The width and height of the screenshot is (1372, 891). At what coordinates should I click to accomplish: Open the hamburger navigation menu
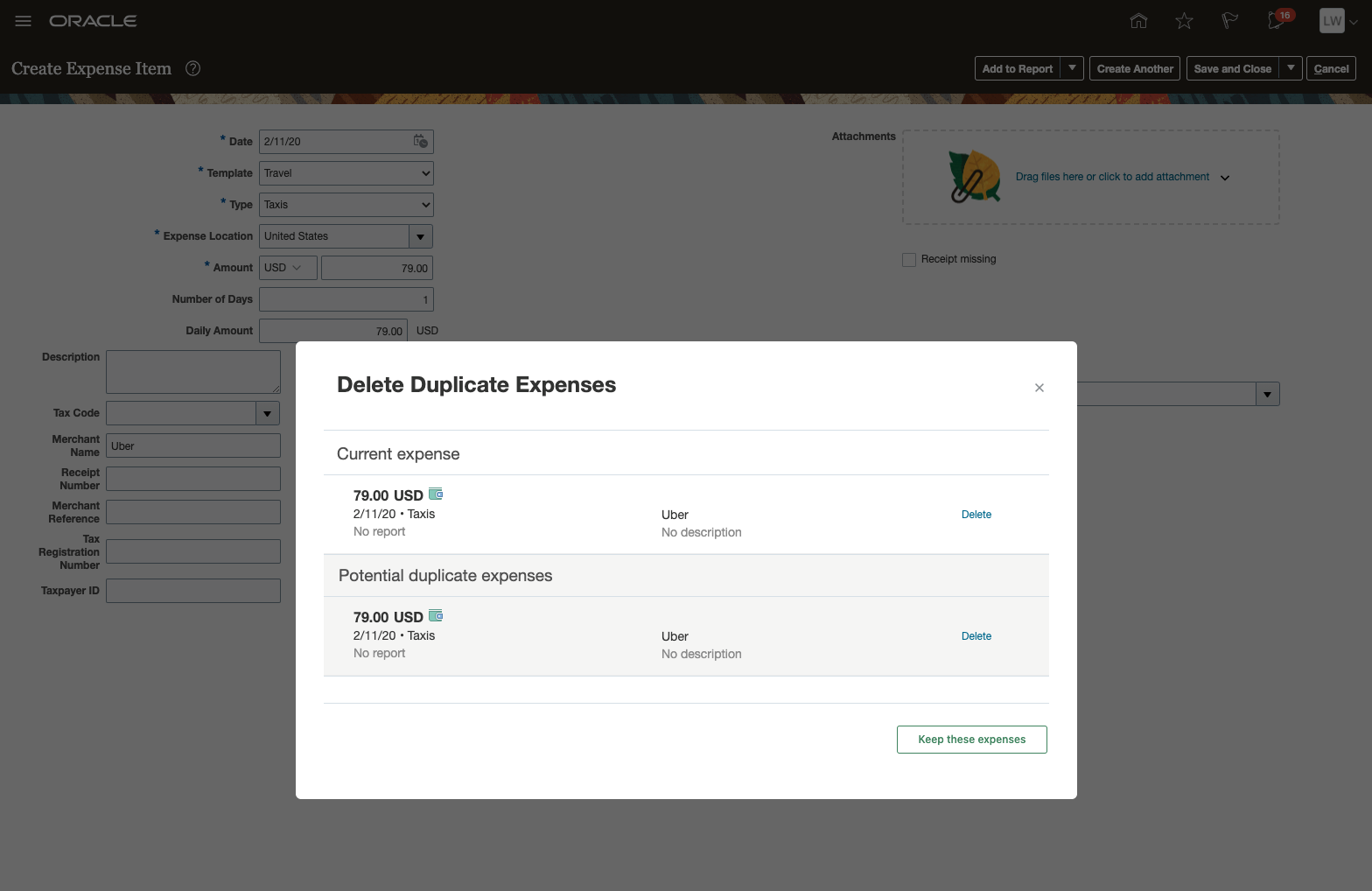pos(24,21)
